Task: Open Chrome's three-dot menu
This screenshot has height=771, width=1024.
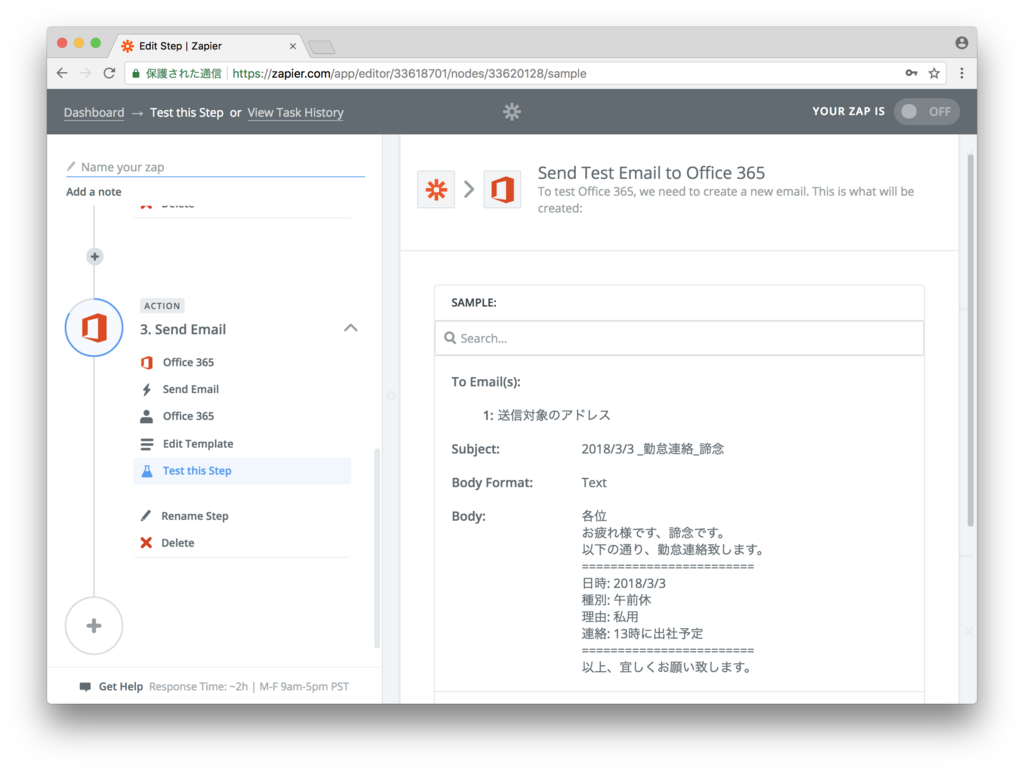Action: point(961,73)
